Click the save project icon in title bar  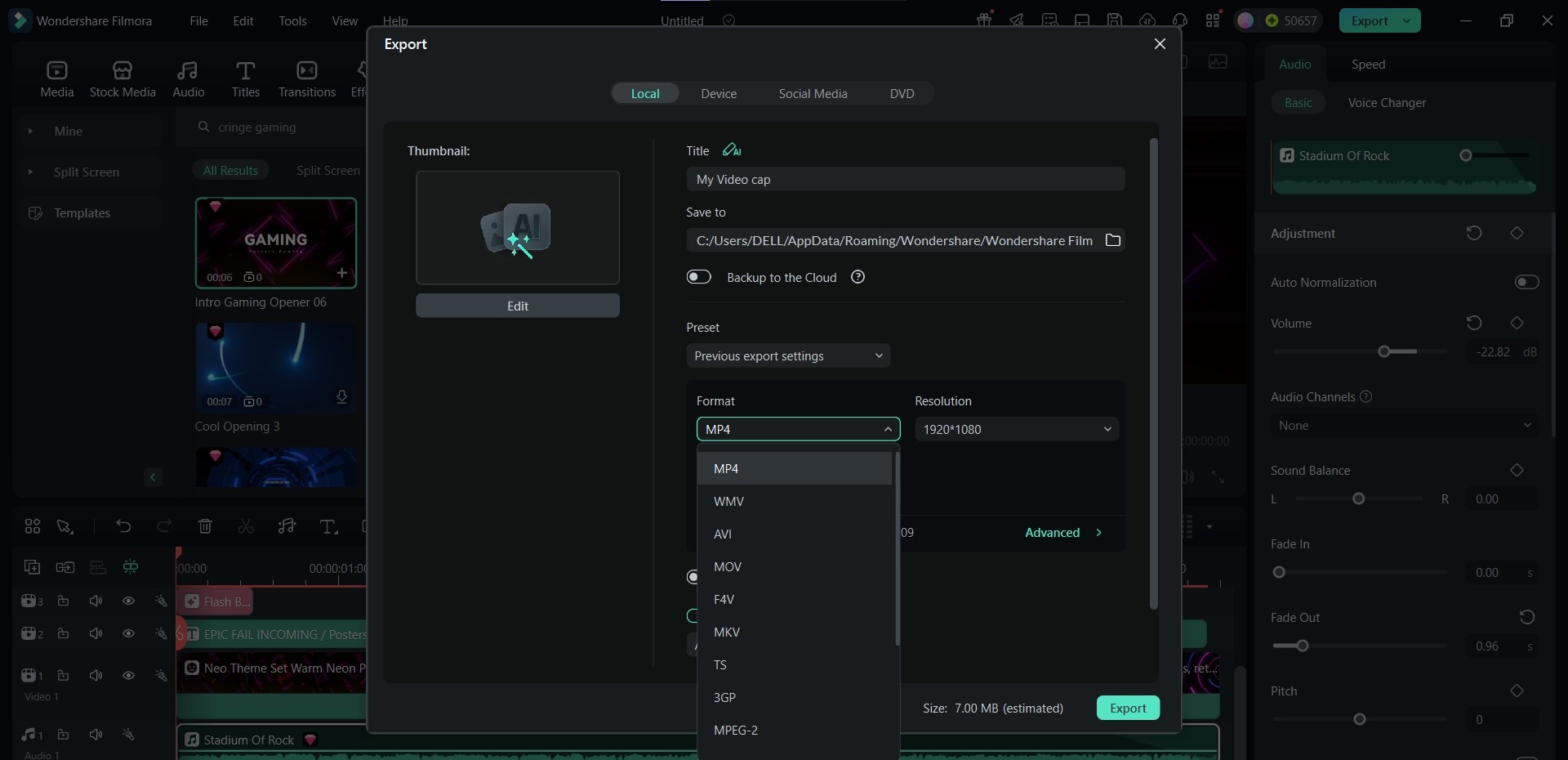1115,20
